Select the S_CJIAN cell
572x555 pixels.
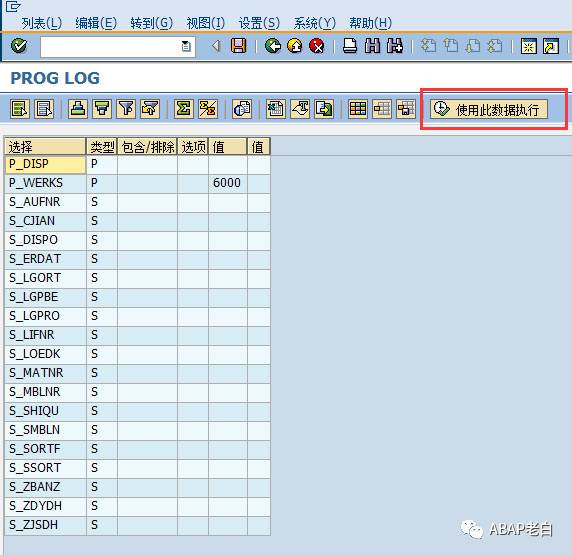tap(45, 221)
